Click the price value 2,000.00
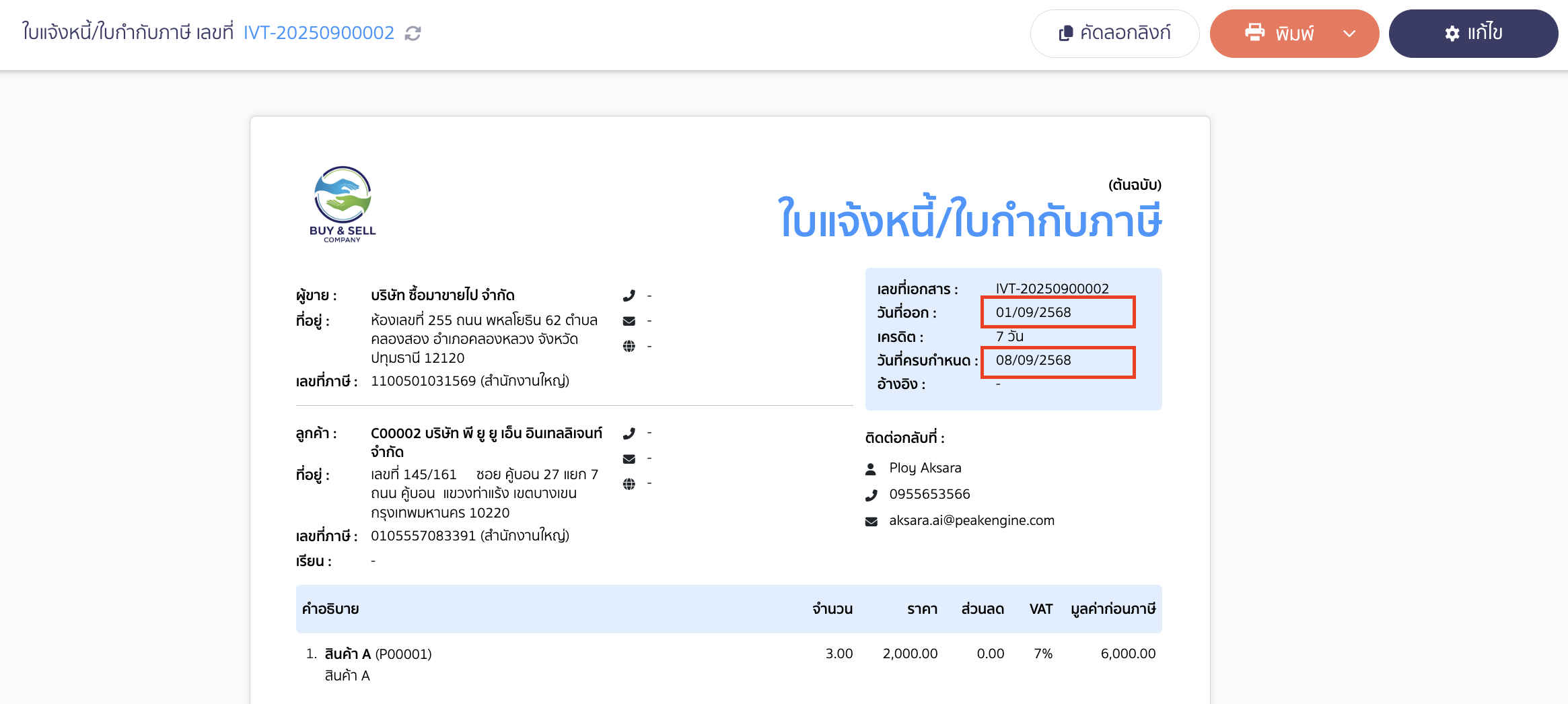This screenshot has height=704, width=1568. coord(910,654)
